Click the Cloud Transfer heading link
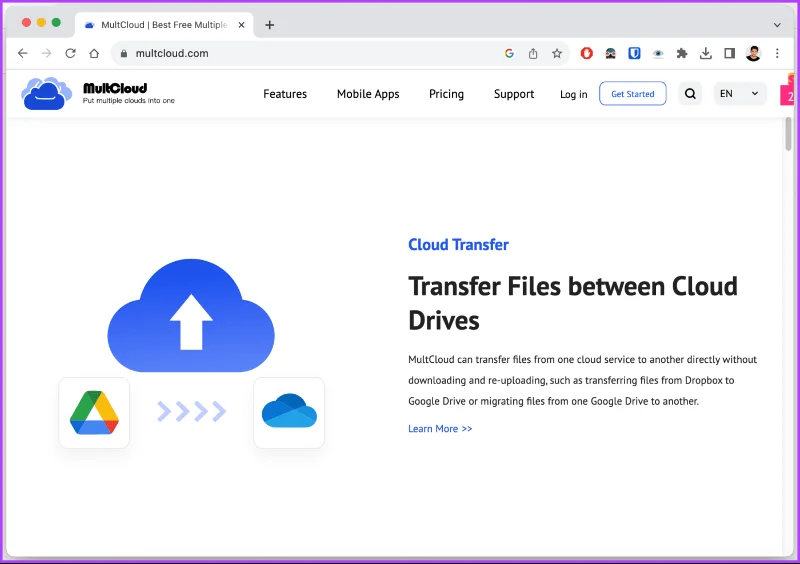This screenshot has height=564, width=800. click(458, 244)
